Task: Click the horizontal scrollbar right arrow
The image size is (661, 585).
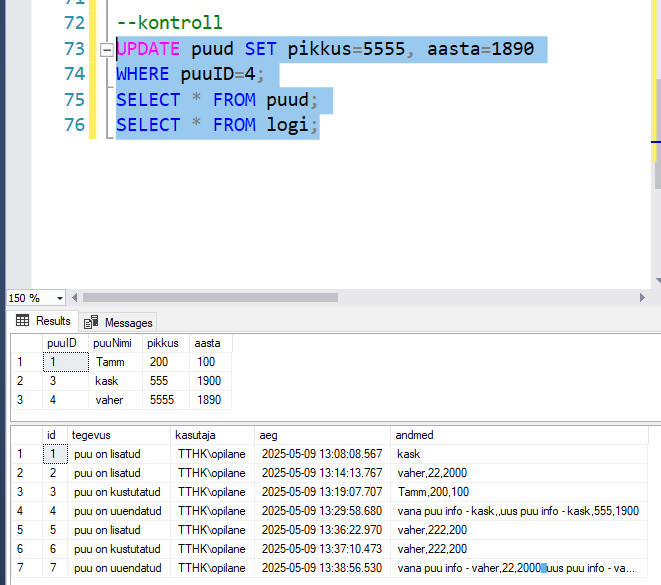Action: (642, 298)
